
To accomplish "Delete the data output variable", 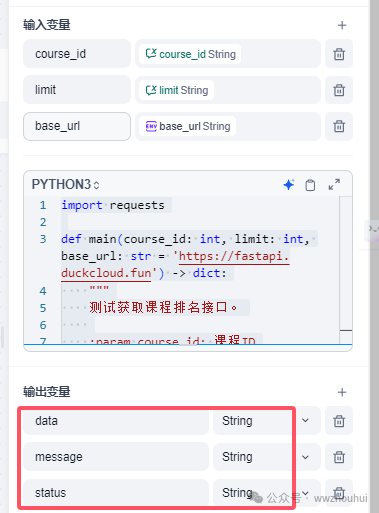I will (339, 421).
